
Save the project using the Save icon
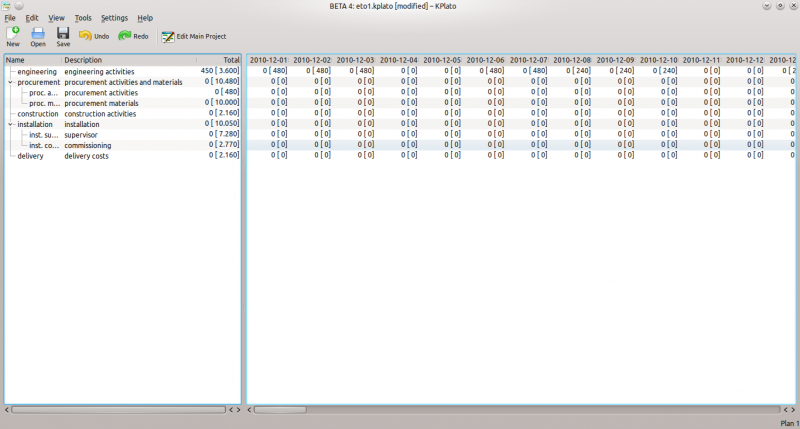tap(63, 33)
